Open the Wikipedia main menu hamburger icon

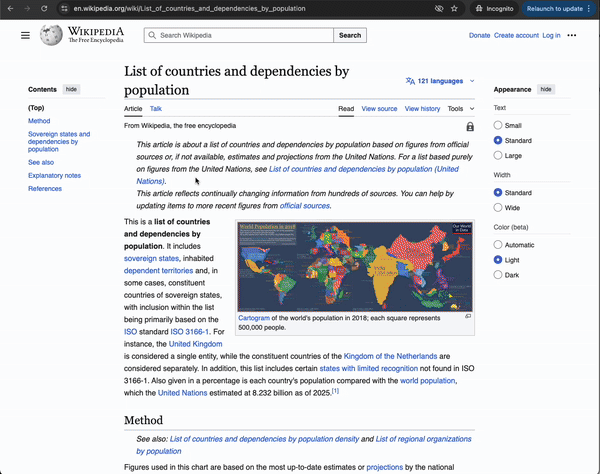25,35
